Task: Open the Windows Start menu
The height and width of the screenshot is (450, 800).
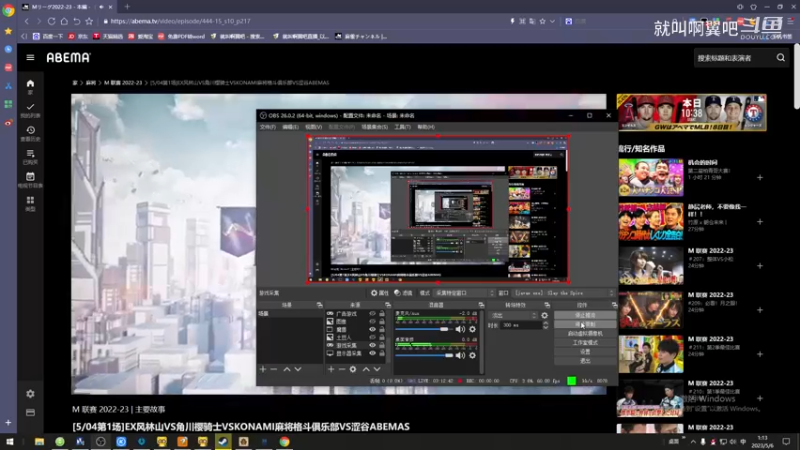Action: click(9, 442)
